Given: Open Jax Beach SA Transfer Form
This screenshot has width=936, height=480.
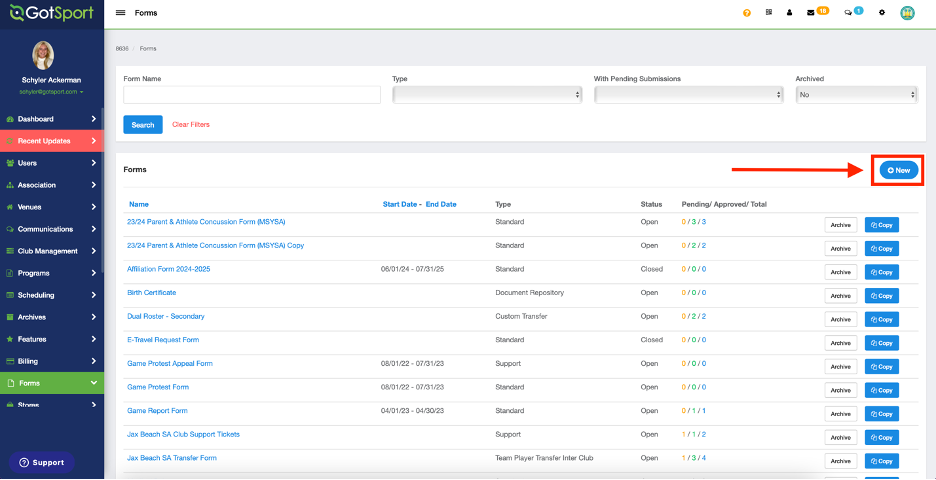Looking at the screenshot, I should point(172,458).
